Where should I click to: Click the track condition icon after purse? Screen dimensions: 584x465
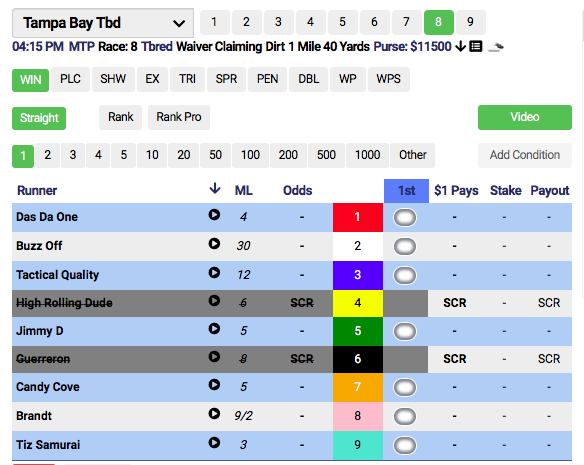(496, 47)
